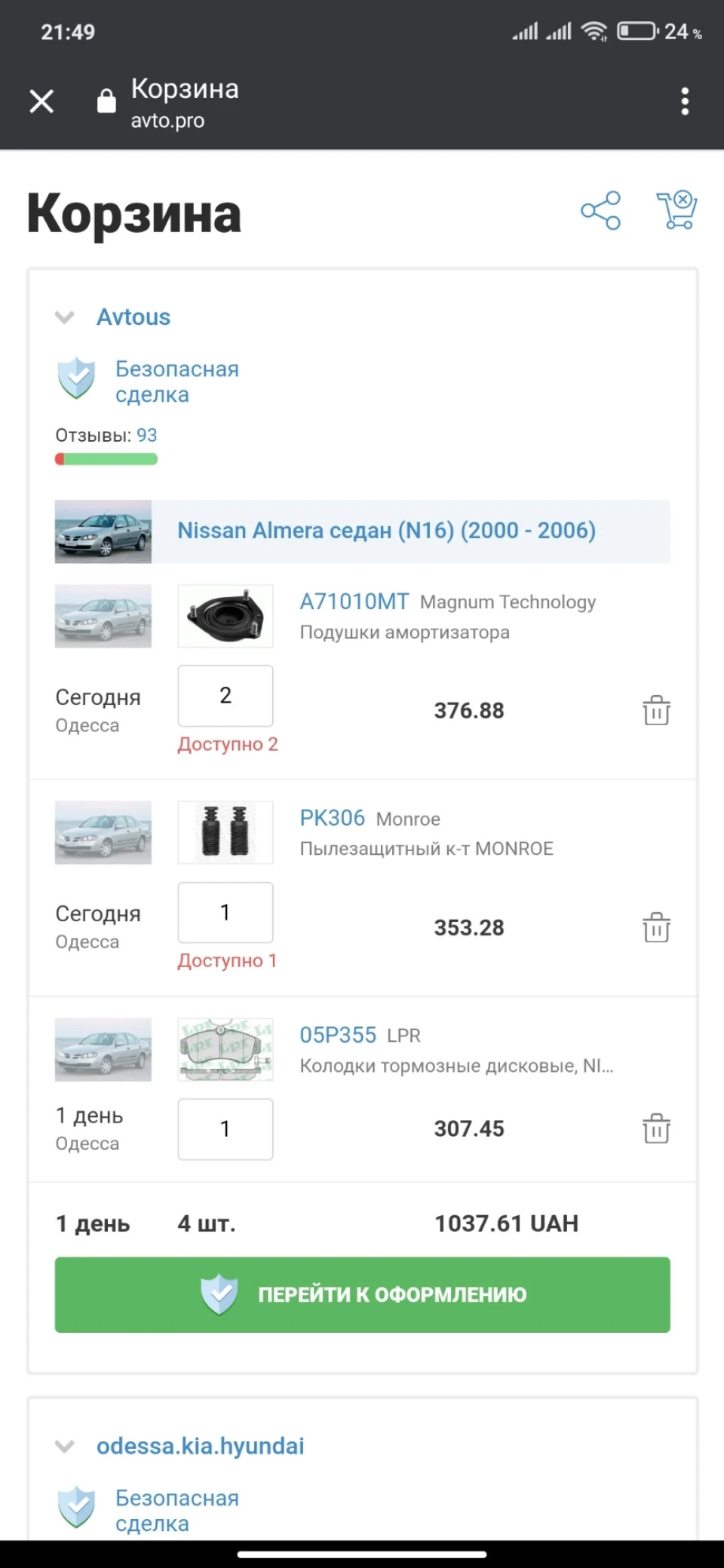The height and width of the screenshot is (1568, 724).
Task: Tap the share cart icon
Action: coord(600,210)
